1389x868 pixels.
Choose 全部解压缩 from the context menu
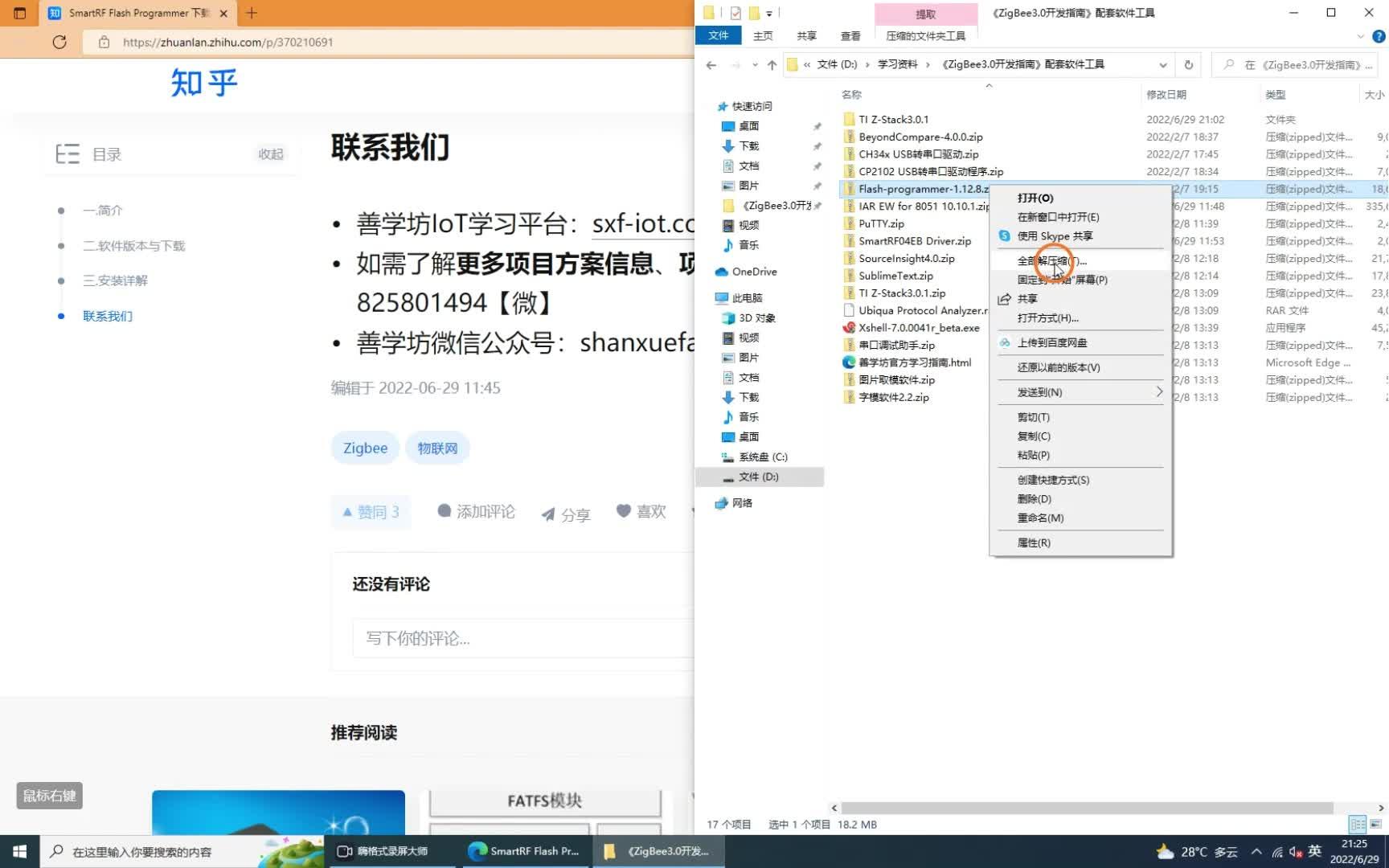(1049, 260)
